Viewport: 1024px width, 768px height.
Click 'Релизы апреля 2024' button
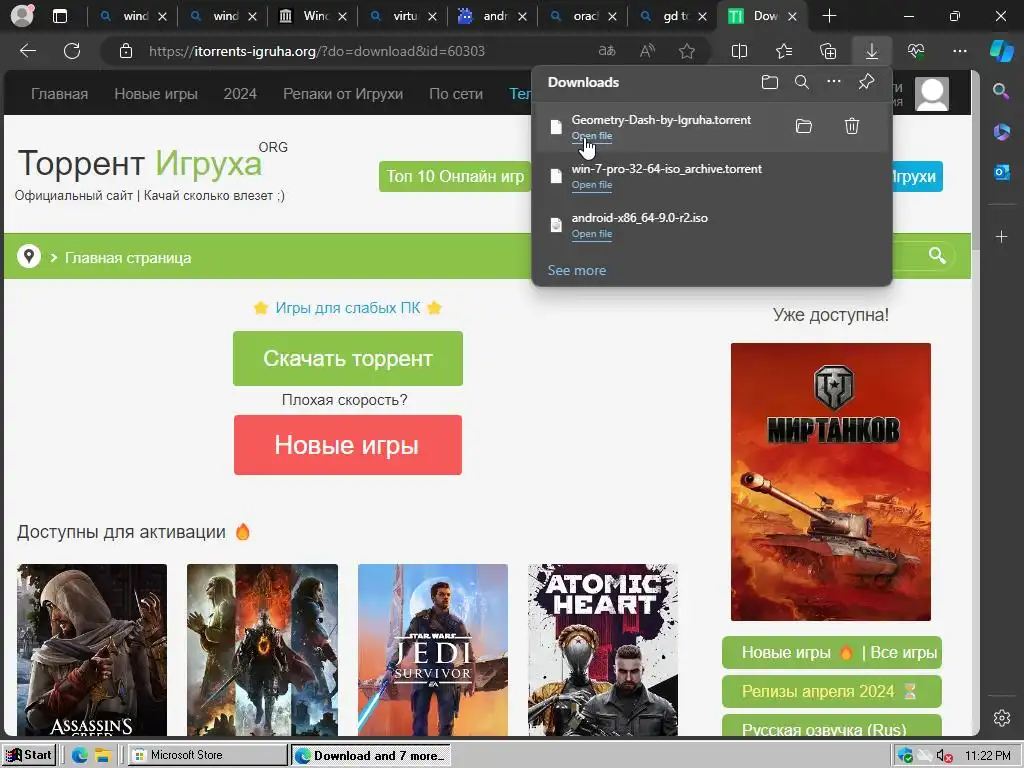[x=831, y=691]
